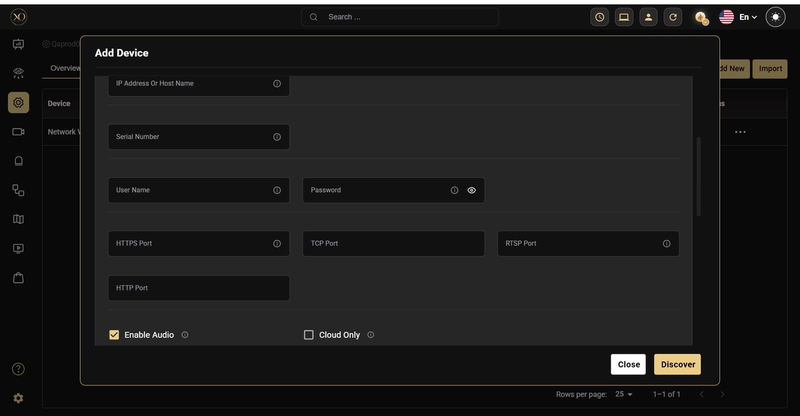Screen dimensions: 800x416
Task: Open the eye monitoring sidebar icon
Action: 18,73
